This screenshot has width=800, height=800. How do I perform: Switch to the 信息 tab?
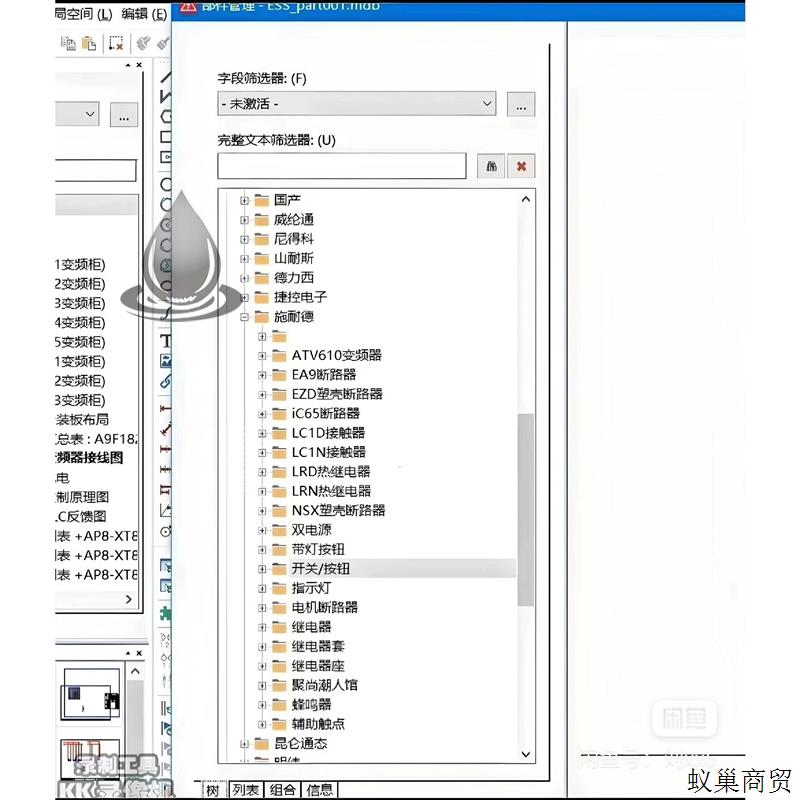pyautogui.click(x=319, y=790)
